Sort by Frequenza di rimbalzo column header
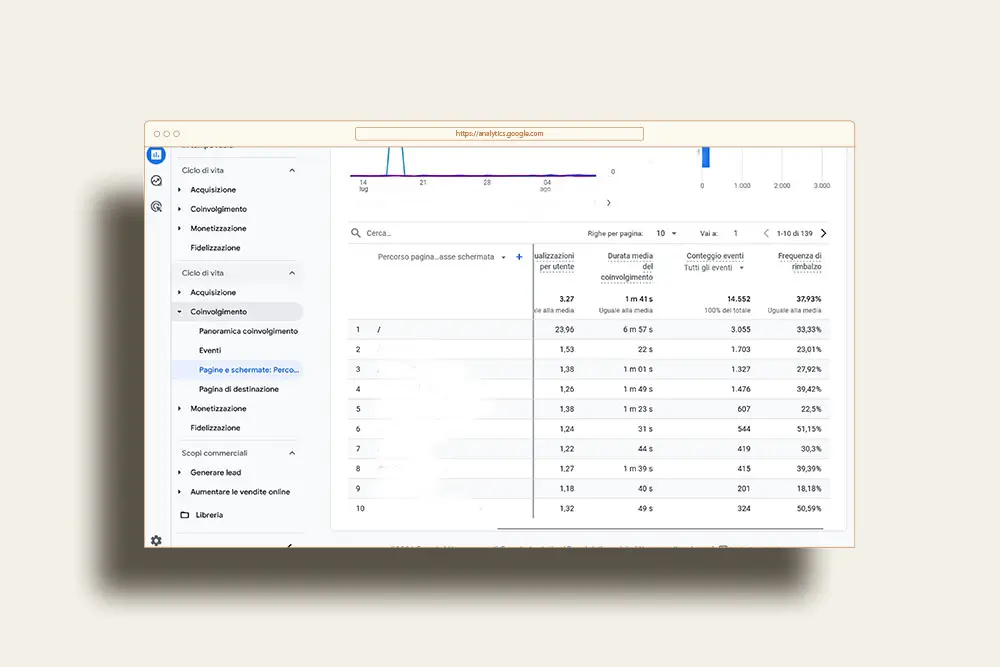1000x667 pixels. click(799, 261)
